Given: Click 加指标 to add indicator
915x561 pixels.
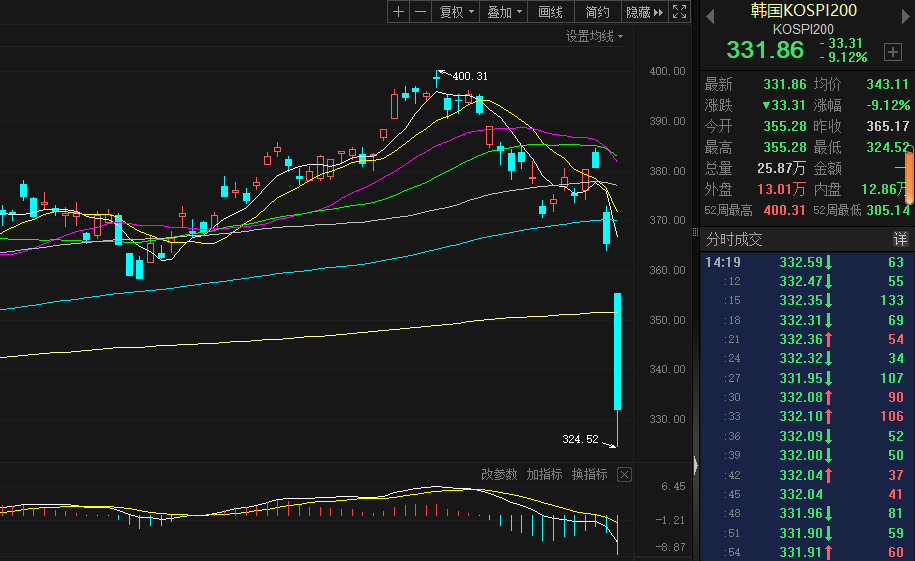Looking at the screenshot, I should click(544, 474).
